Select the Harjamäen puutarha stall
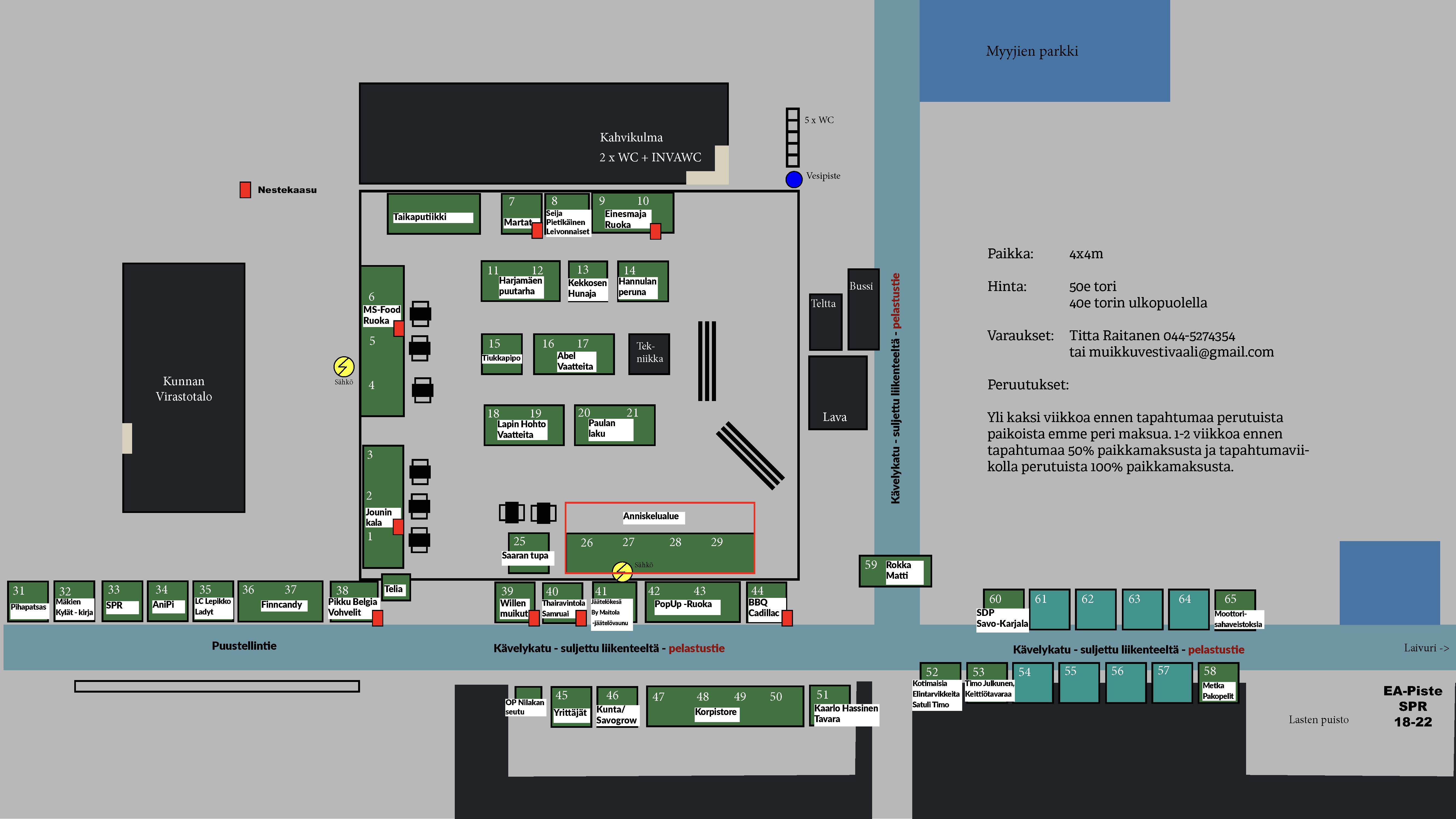1456x819 pixels. [521, 281]
